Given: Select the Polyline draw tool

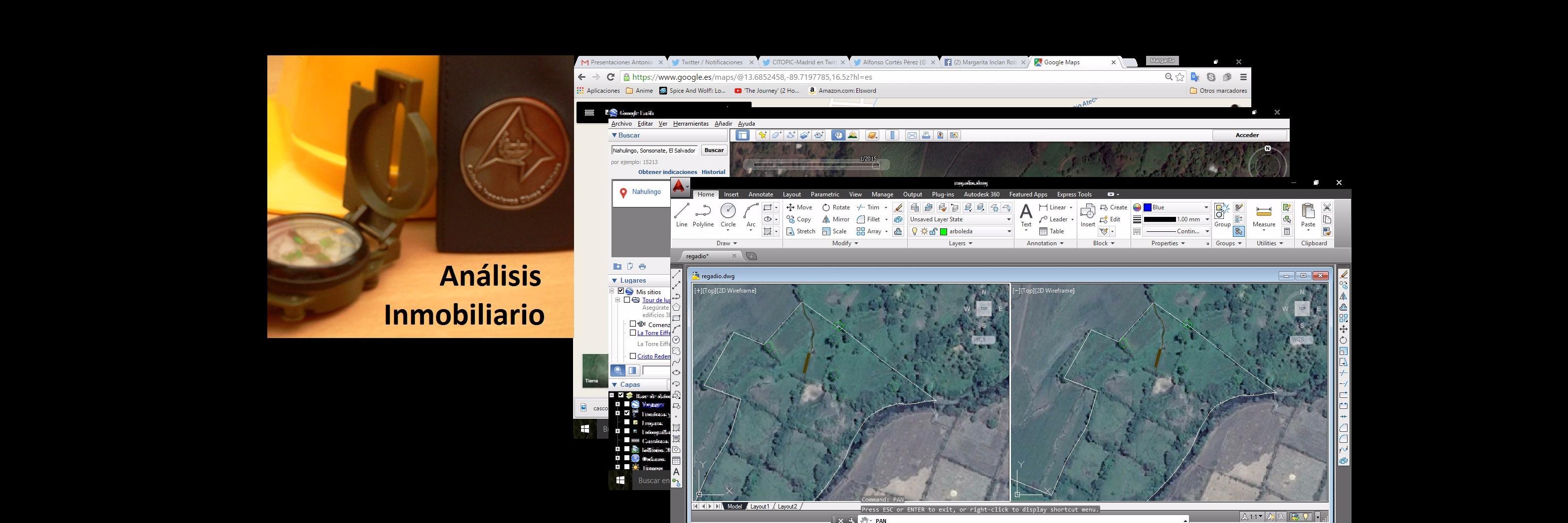Looking at the screenshot, I should click(703, 215).
